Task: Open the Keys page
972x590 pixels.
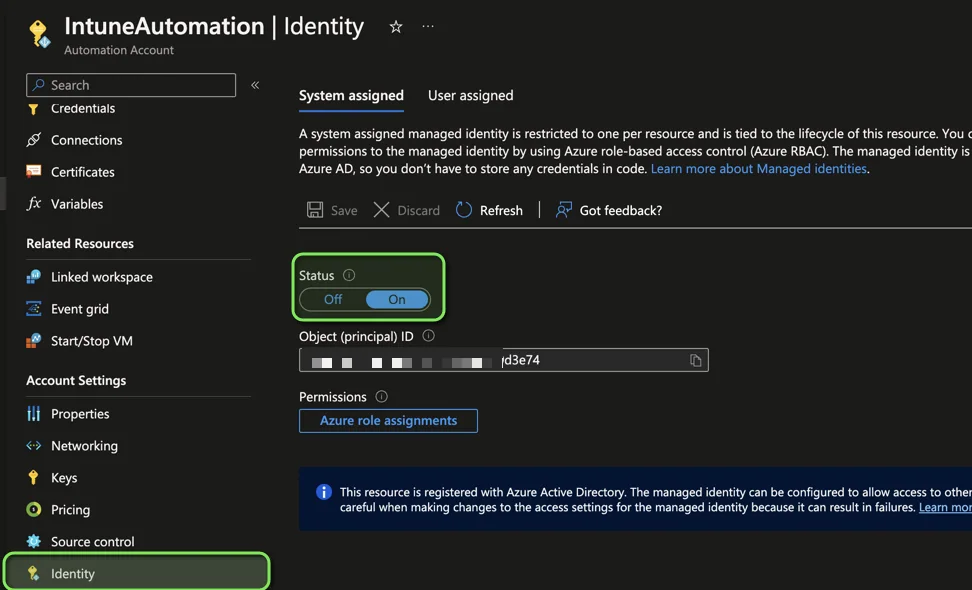Action: pos(64,478)
